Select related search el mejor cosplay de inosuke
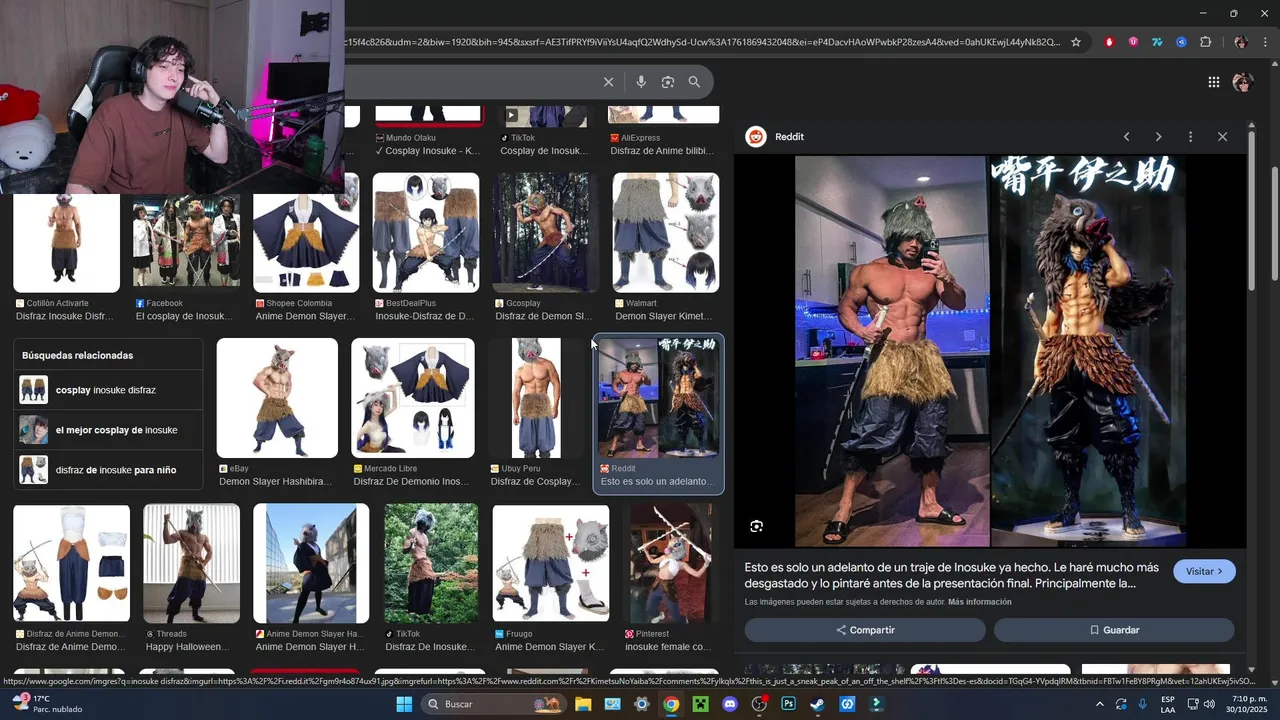Image resolution: width=1280 pixels, height=720 pixels. click(x=110, y=430)
